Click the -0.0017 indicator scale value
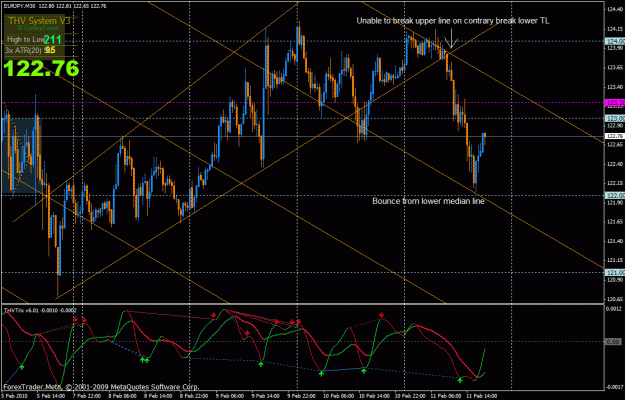625x400 pixels. [x=615, y=387]
